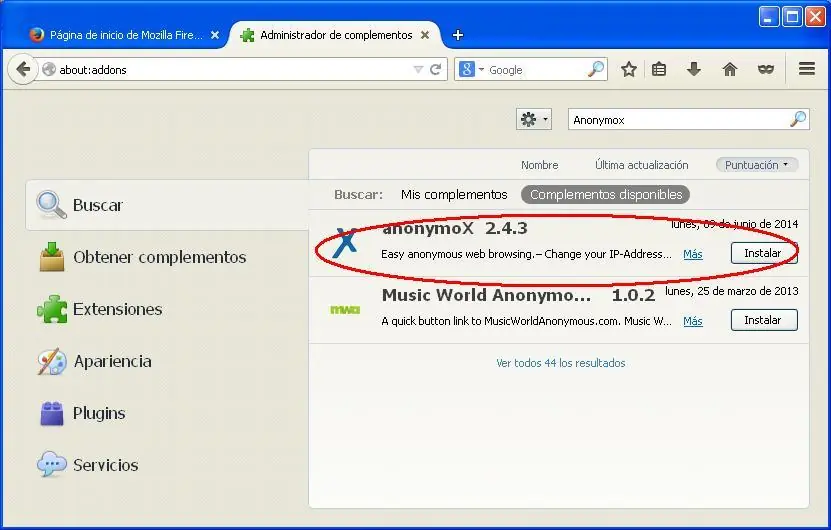Bookmark this page with the star
The height and width of the screenshot is (530, 831).
[629, 69]
